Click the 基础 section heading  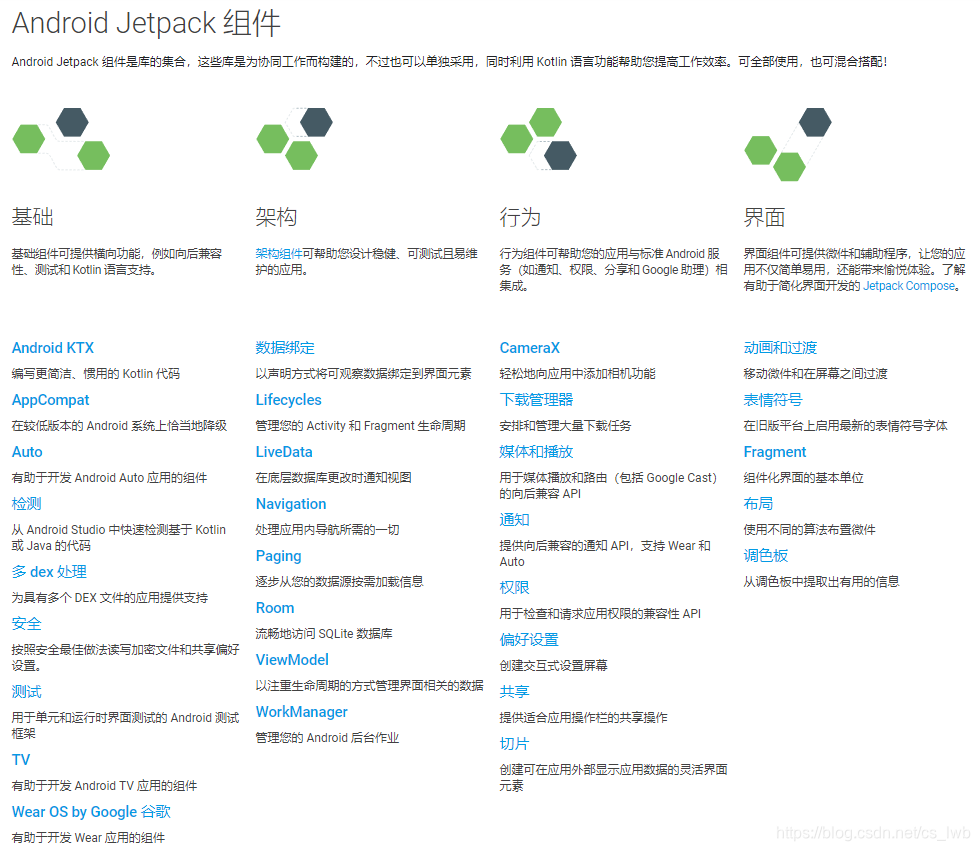click(32, 217)
